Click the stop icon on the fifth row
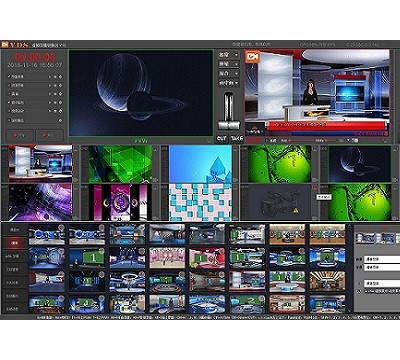400x360 pixels. (x=55, y=111)
